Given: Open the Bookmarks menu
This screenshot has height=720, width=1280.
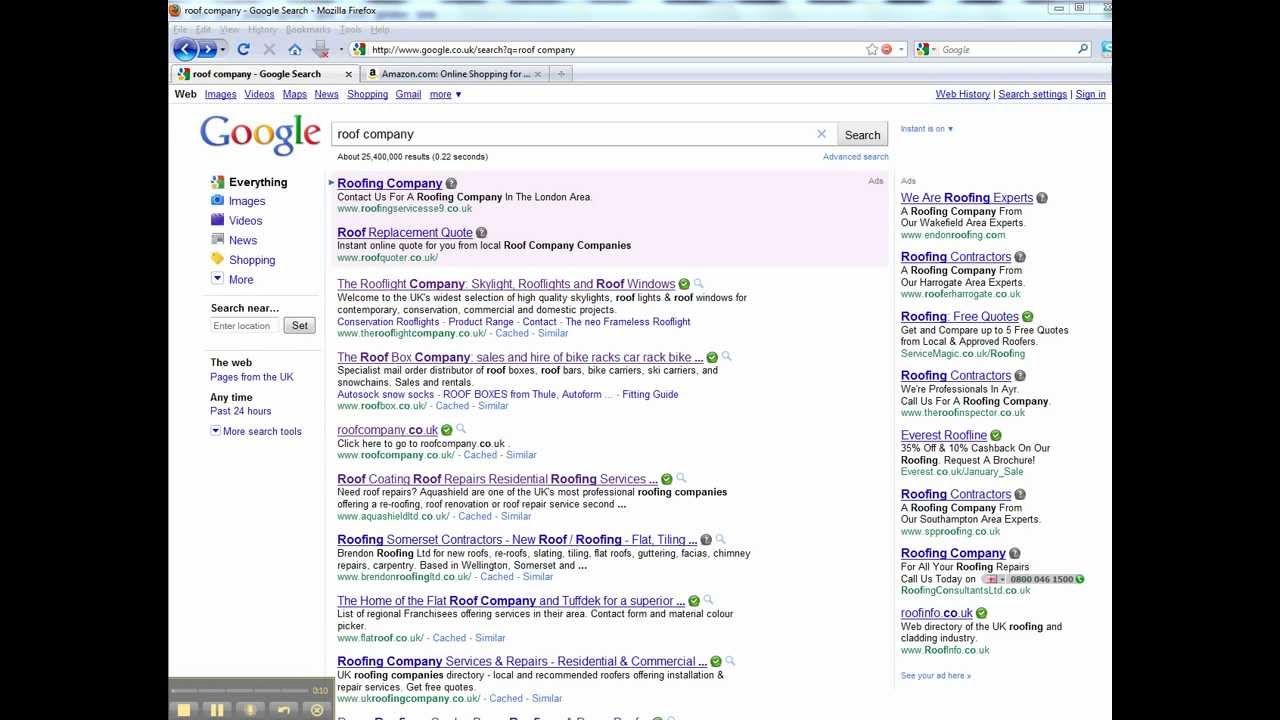Looking at the screenshot, I should pos(308,30).
